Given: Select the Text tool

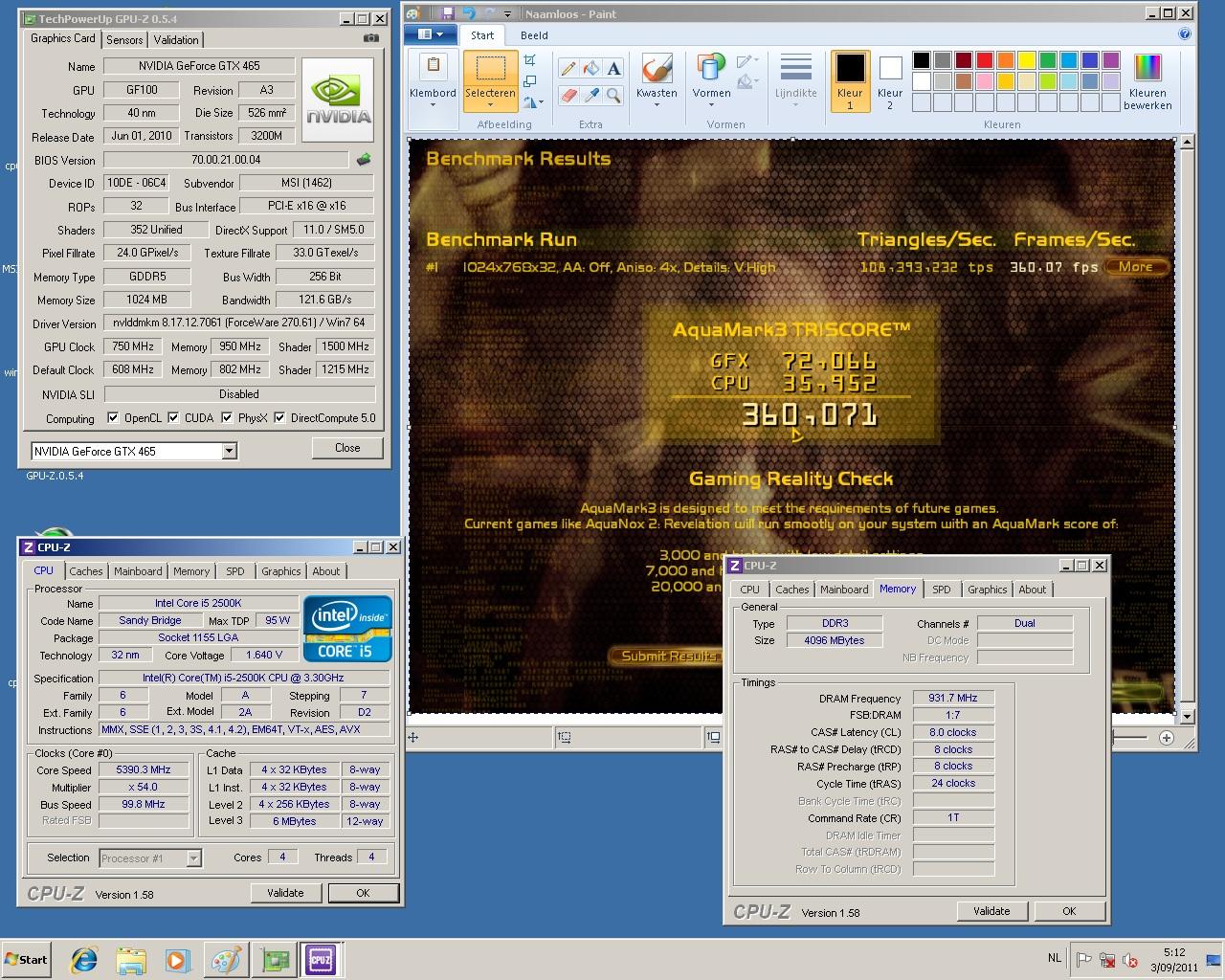Looking at the screenshot, I should point(614,68).
